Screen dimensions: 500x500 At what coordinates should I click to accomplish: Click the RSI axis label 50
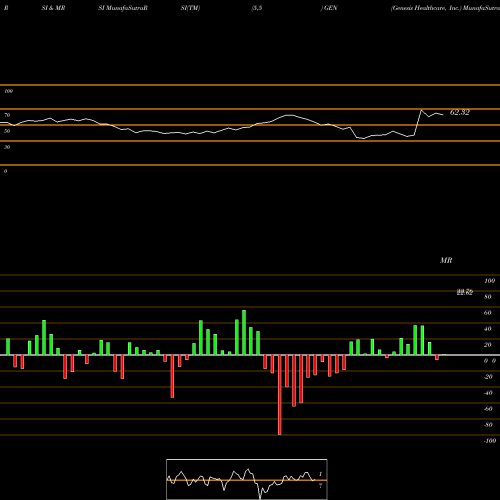(x=7, y=131)
